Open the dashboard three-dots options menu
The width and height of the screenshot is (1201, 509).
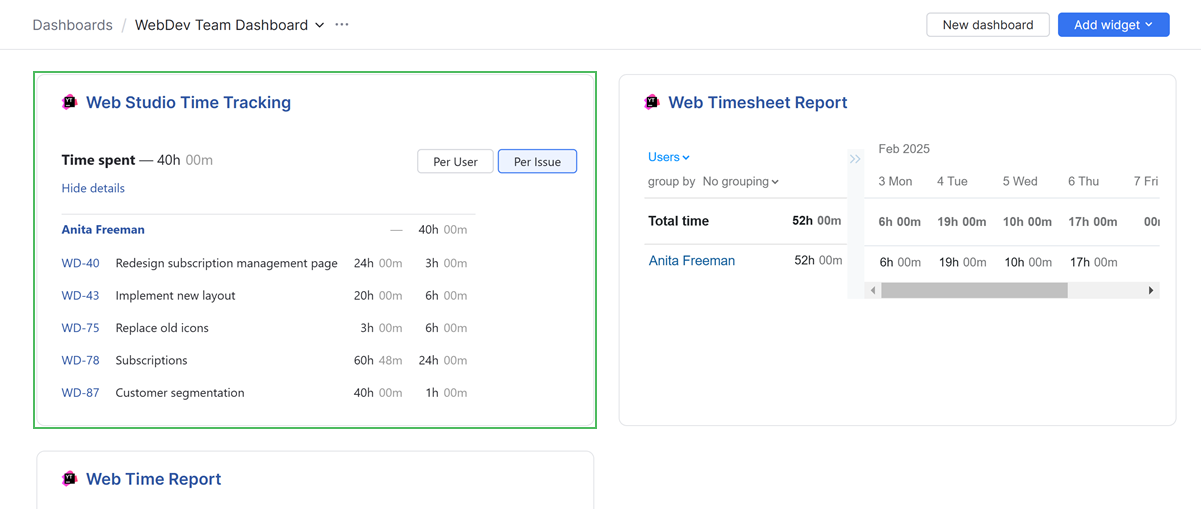point(342,25)
